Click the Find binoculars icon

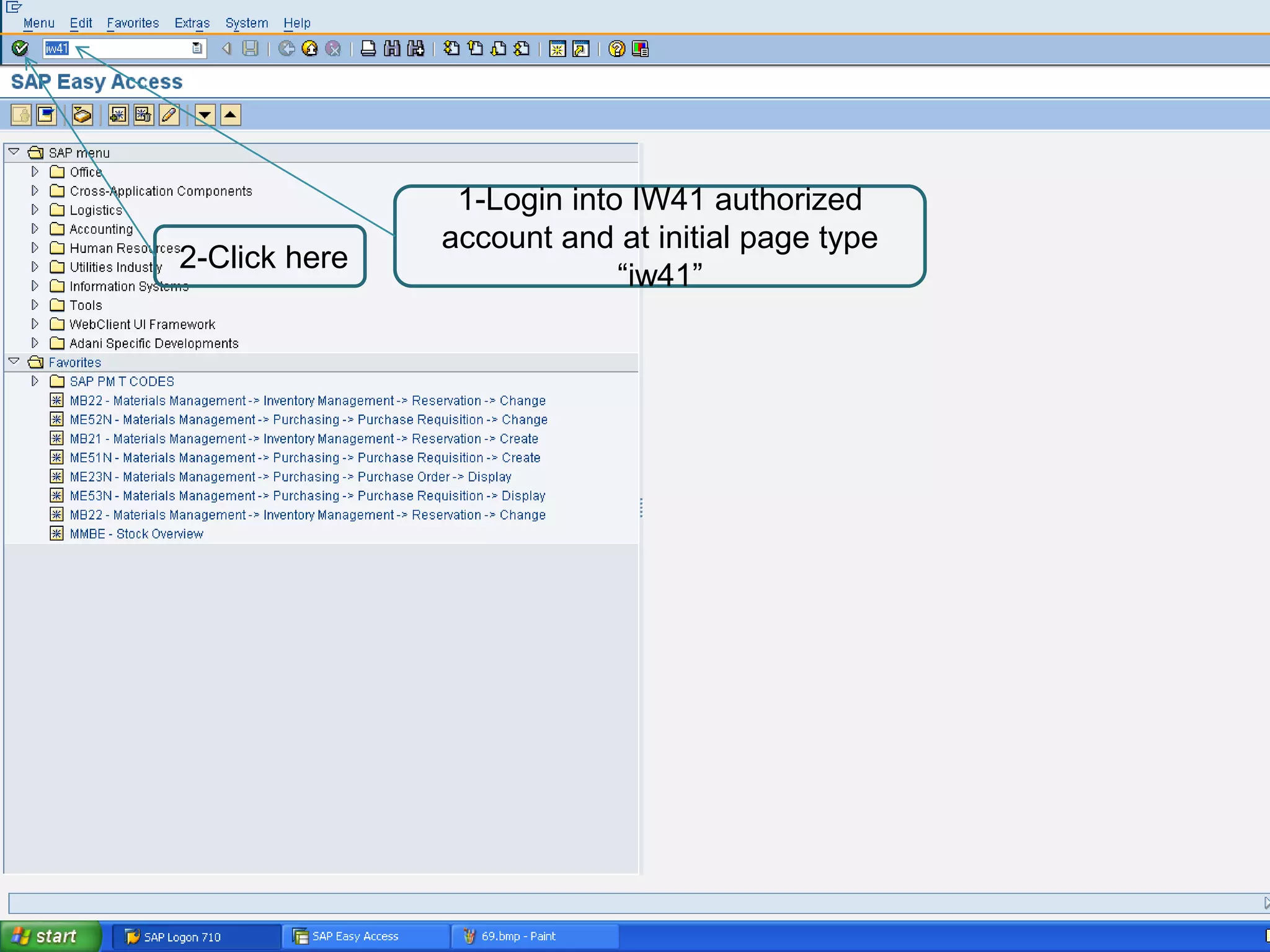[x=392, y=48]
